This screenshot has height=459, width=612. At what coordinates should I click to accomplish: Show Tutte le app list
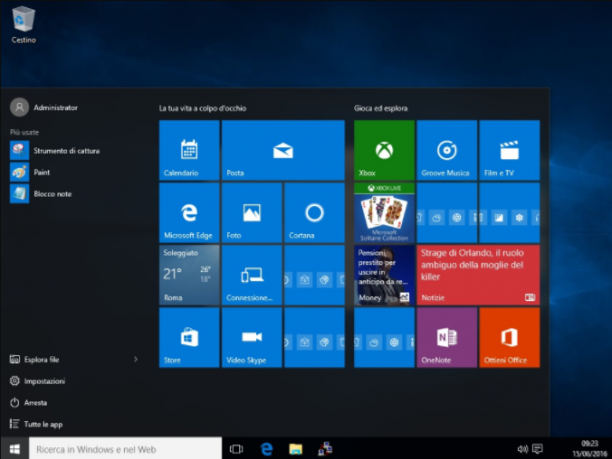click(36, 424)
